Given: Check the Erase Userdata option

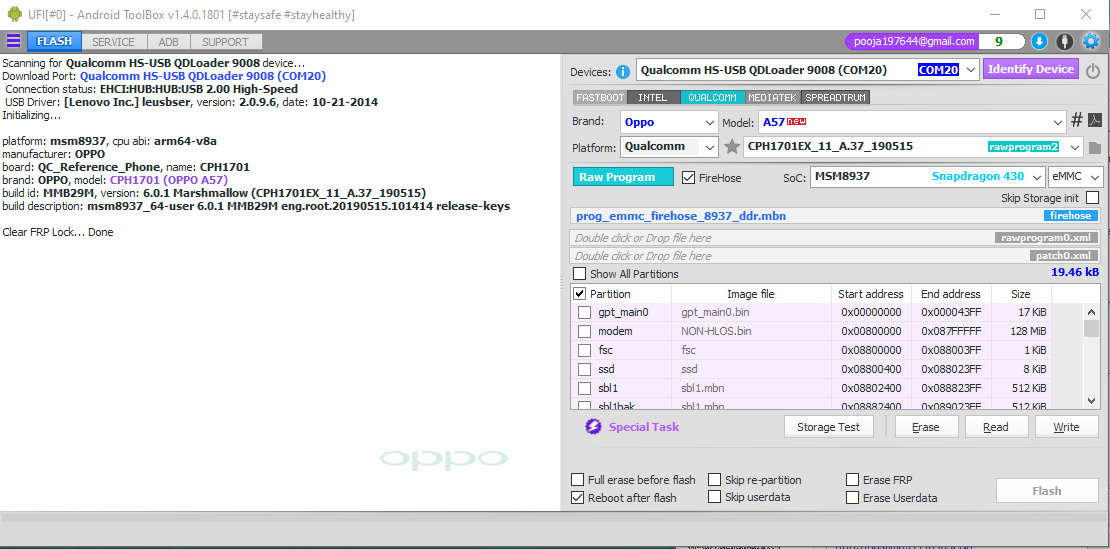Looking at the screenshot, I should click(852, 497).
